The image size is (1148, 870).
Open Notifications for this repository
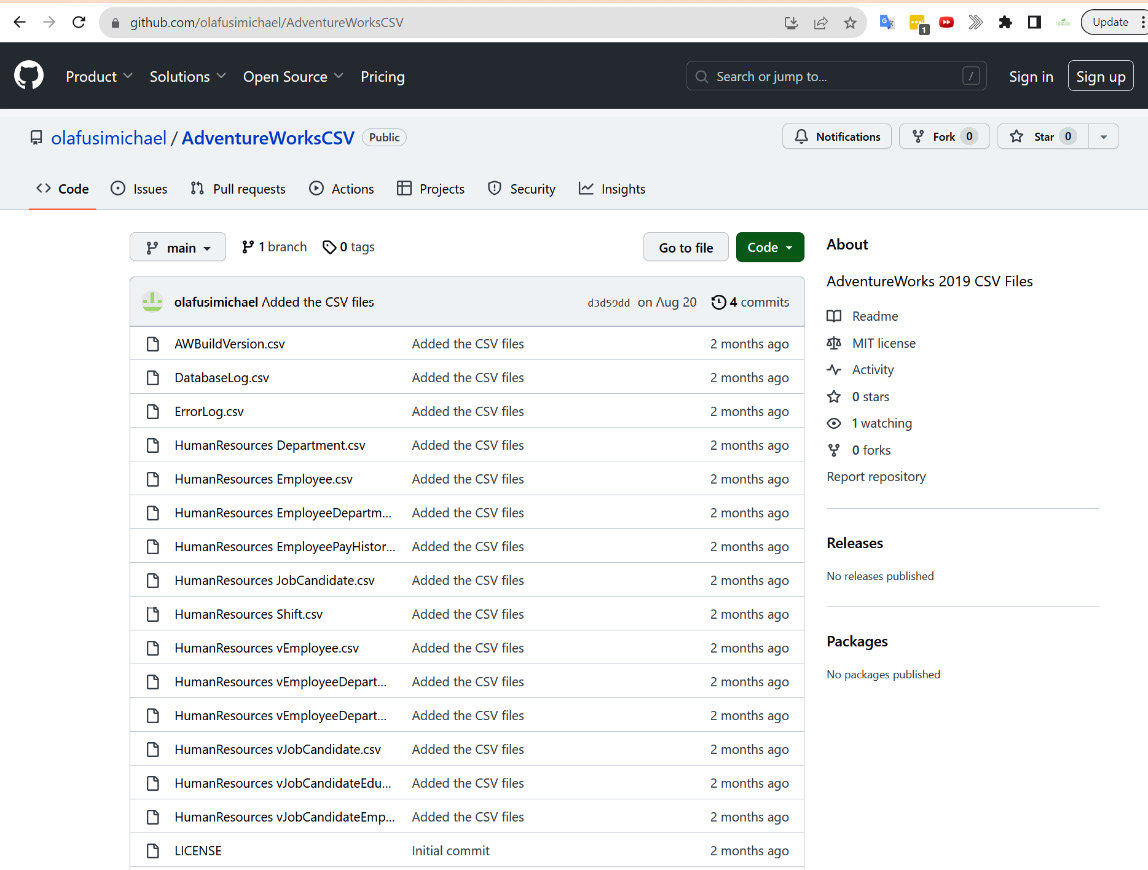pos(837,137)
